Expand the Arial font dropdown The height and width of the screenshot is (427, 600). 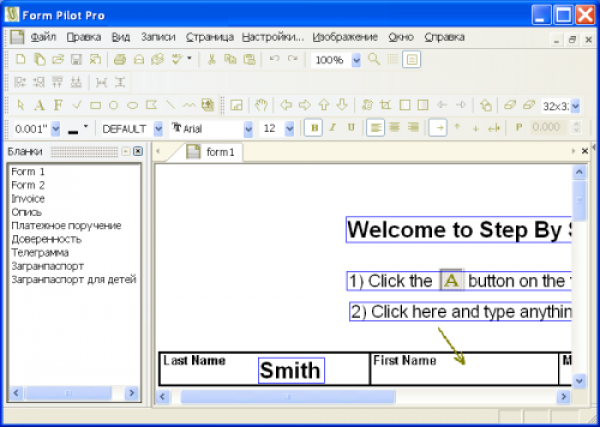[x=249, y=128]
